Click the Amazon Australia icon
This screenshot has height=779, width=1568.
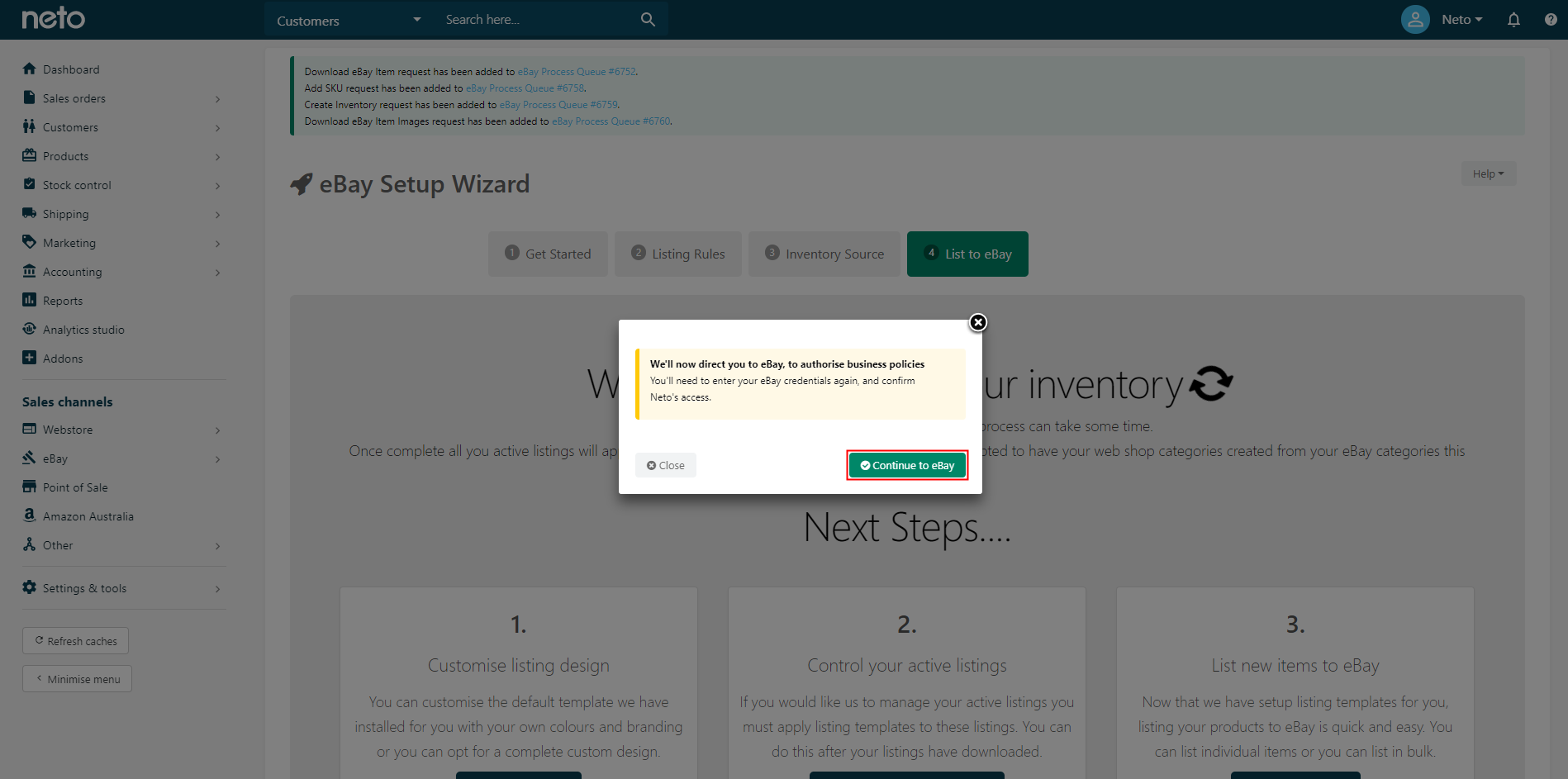coord(30,515)
